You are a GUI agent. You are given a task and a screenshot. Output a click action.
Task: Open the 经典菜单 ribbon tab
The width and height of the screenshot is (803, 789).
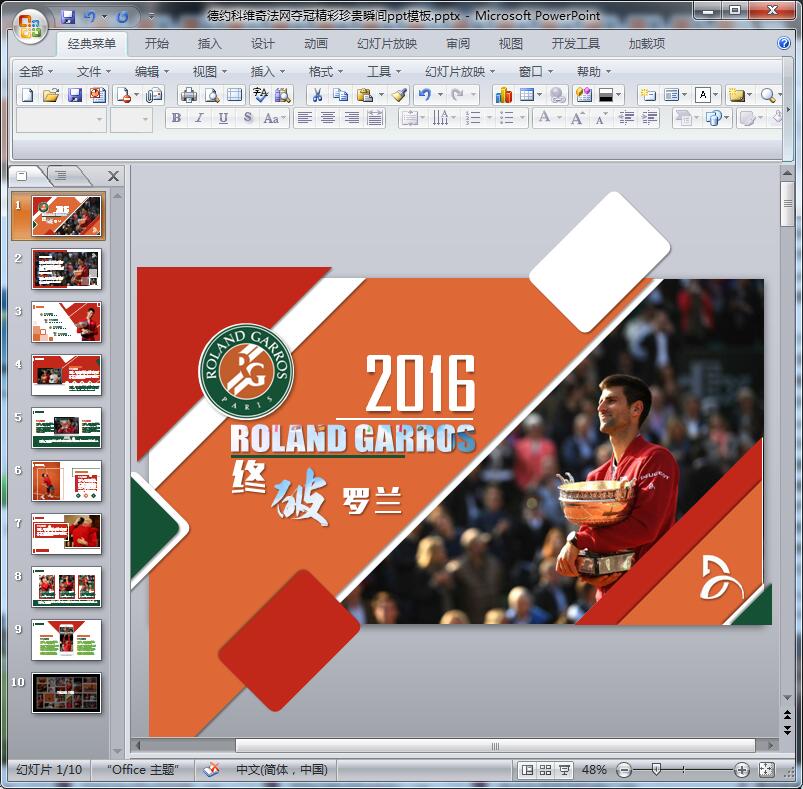92,44
